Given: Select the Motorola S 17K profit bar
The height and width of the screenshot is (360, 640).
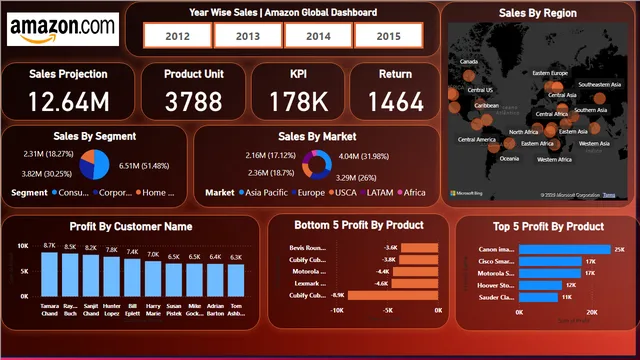Looking at the screenshot, I should (550, 273).
